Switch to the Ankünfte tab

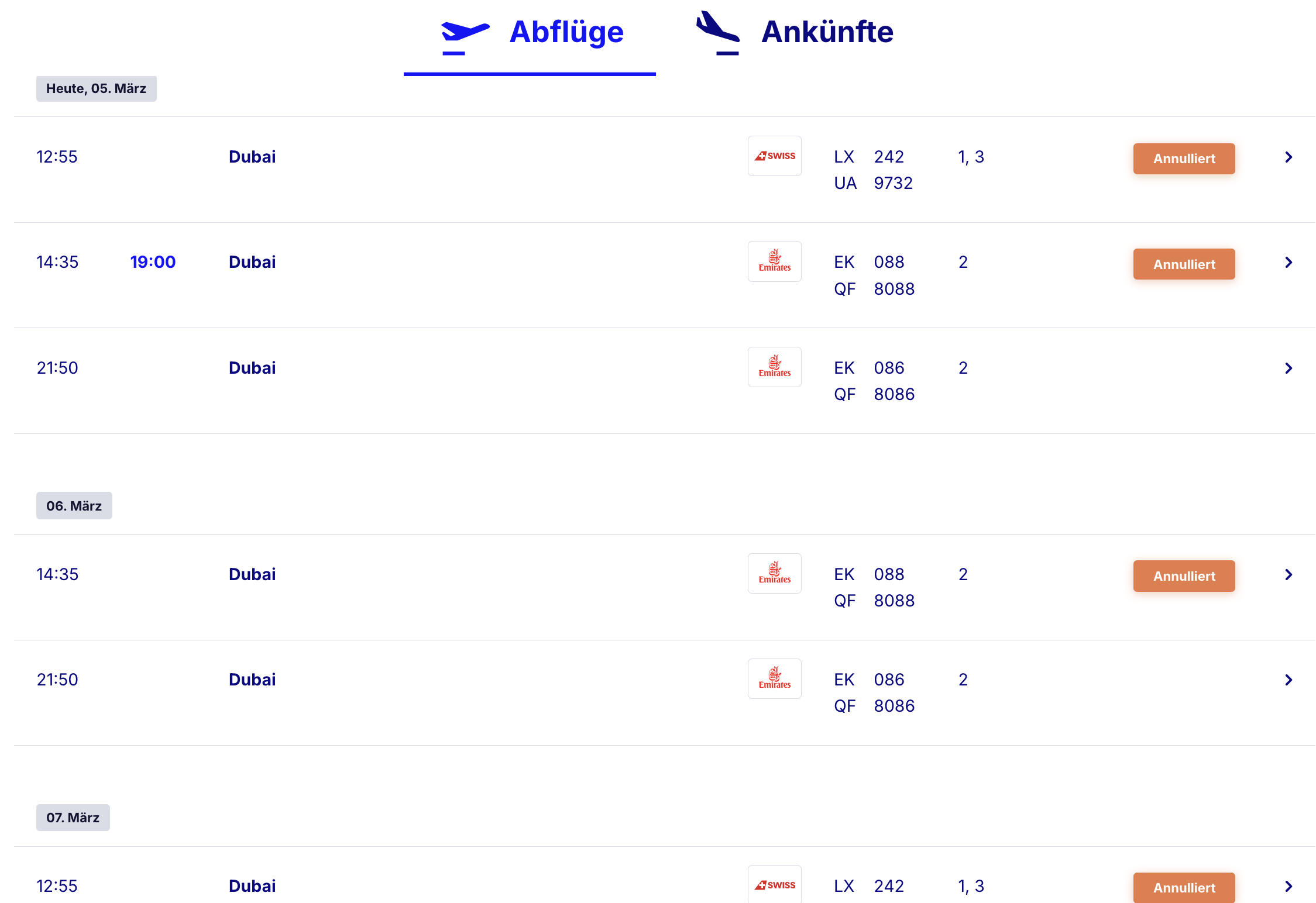[x=827, y=32]
